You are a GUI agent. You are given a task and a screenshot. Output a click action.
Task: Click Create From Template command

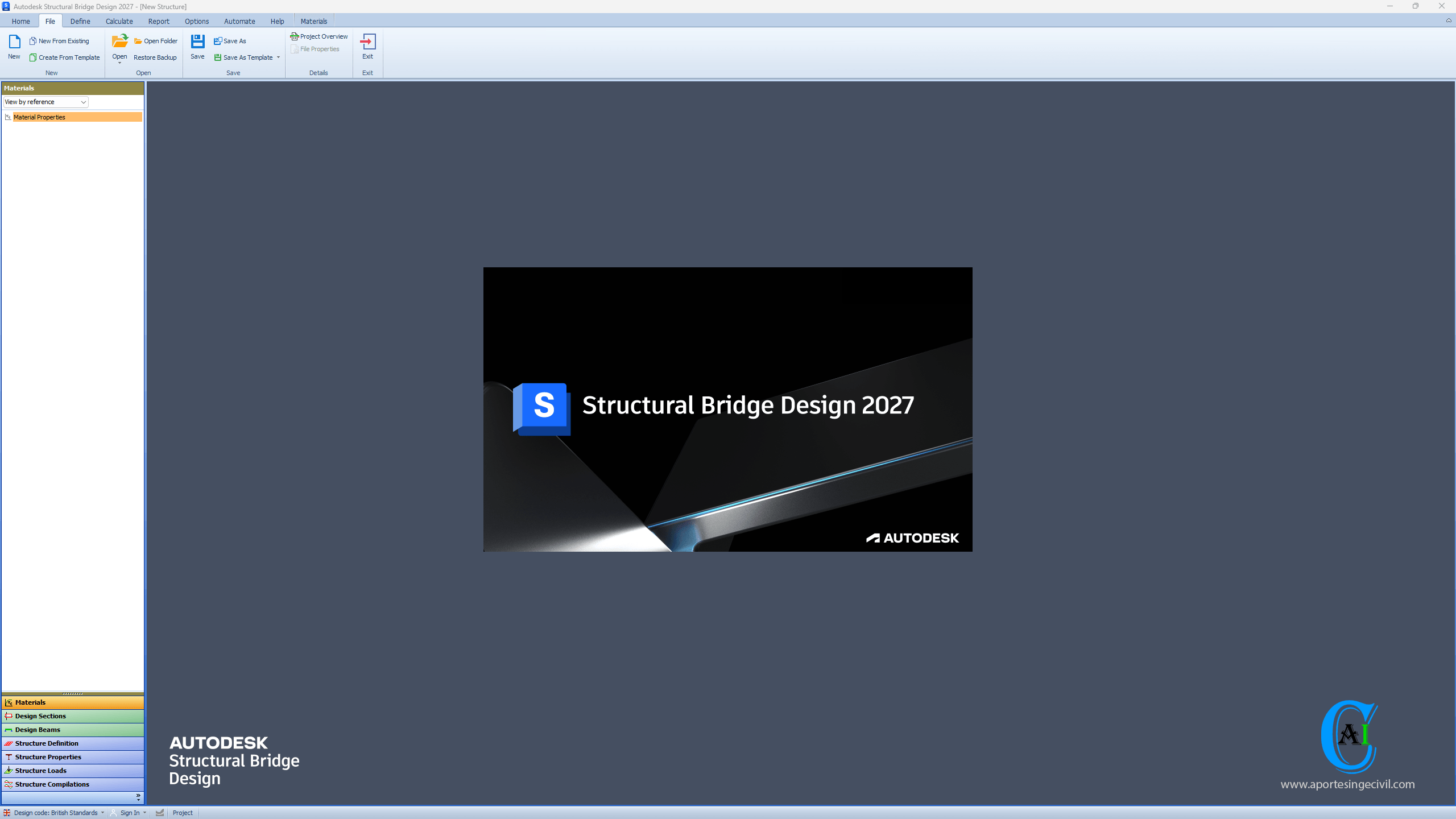(64, 57)
